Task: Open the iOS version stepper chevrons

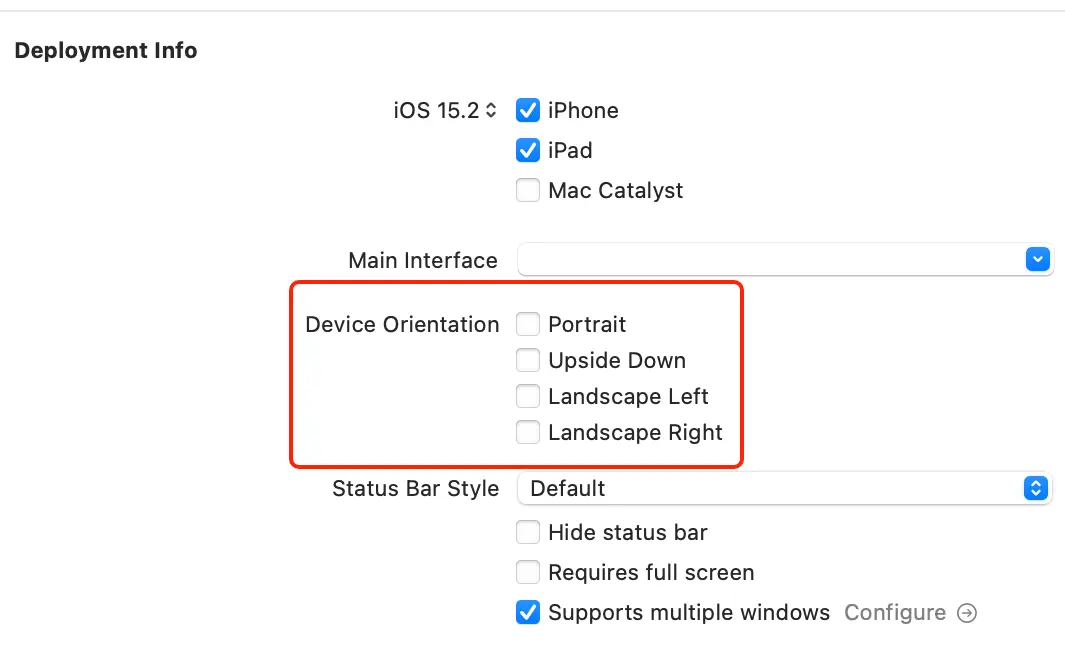Action: coord(490,110)
